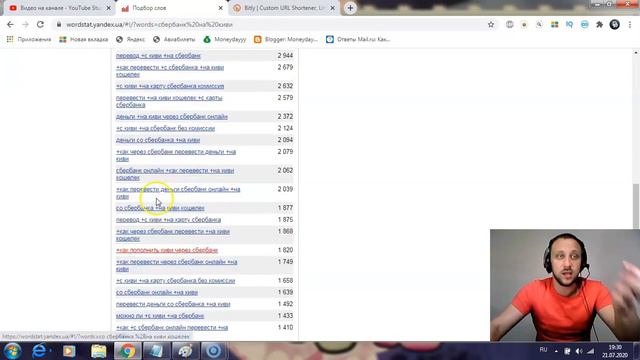Open query link with 2 062 impressions
This screenshot has width=640, height=360.
tap(175, 174)
